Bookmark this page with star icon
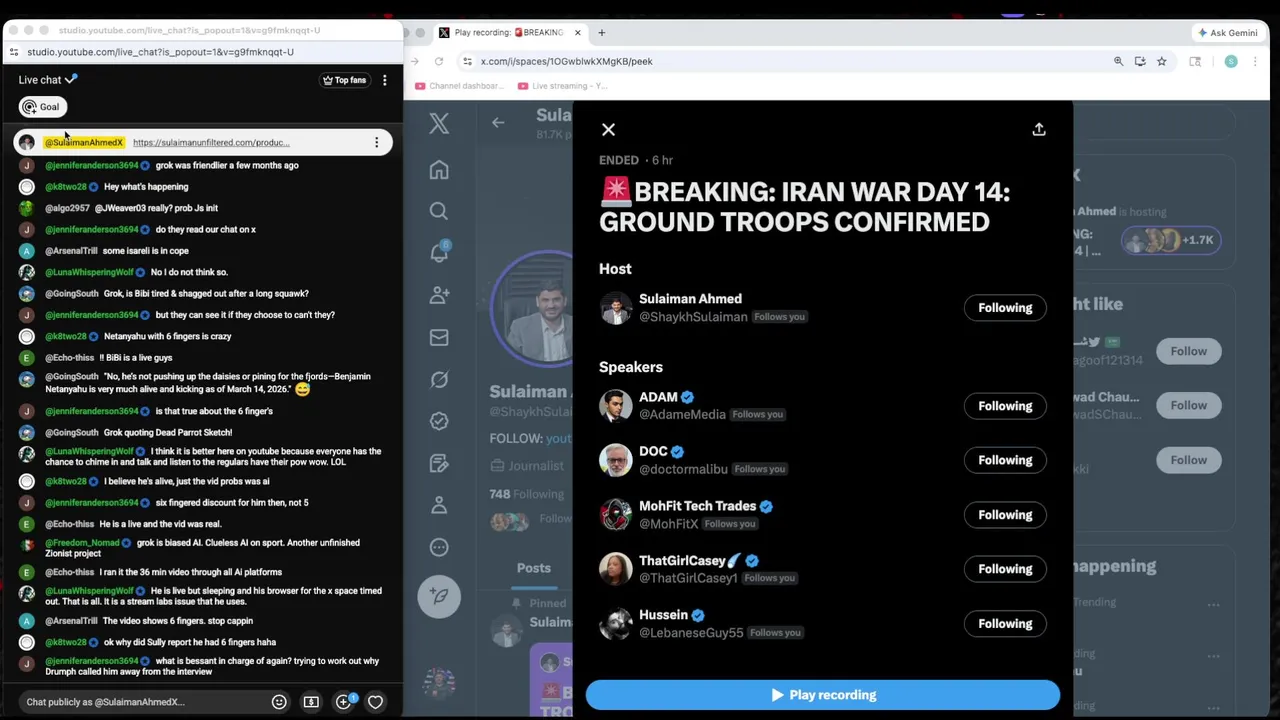The width and height of the screenshot is (1280, 720). point(1161,61)
